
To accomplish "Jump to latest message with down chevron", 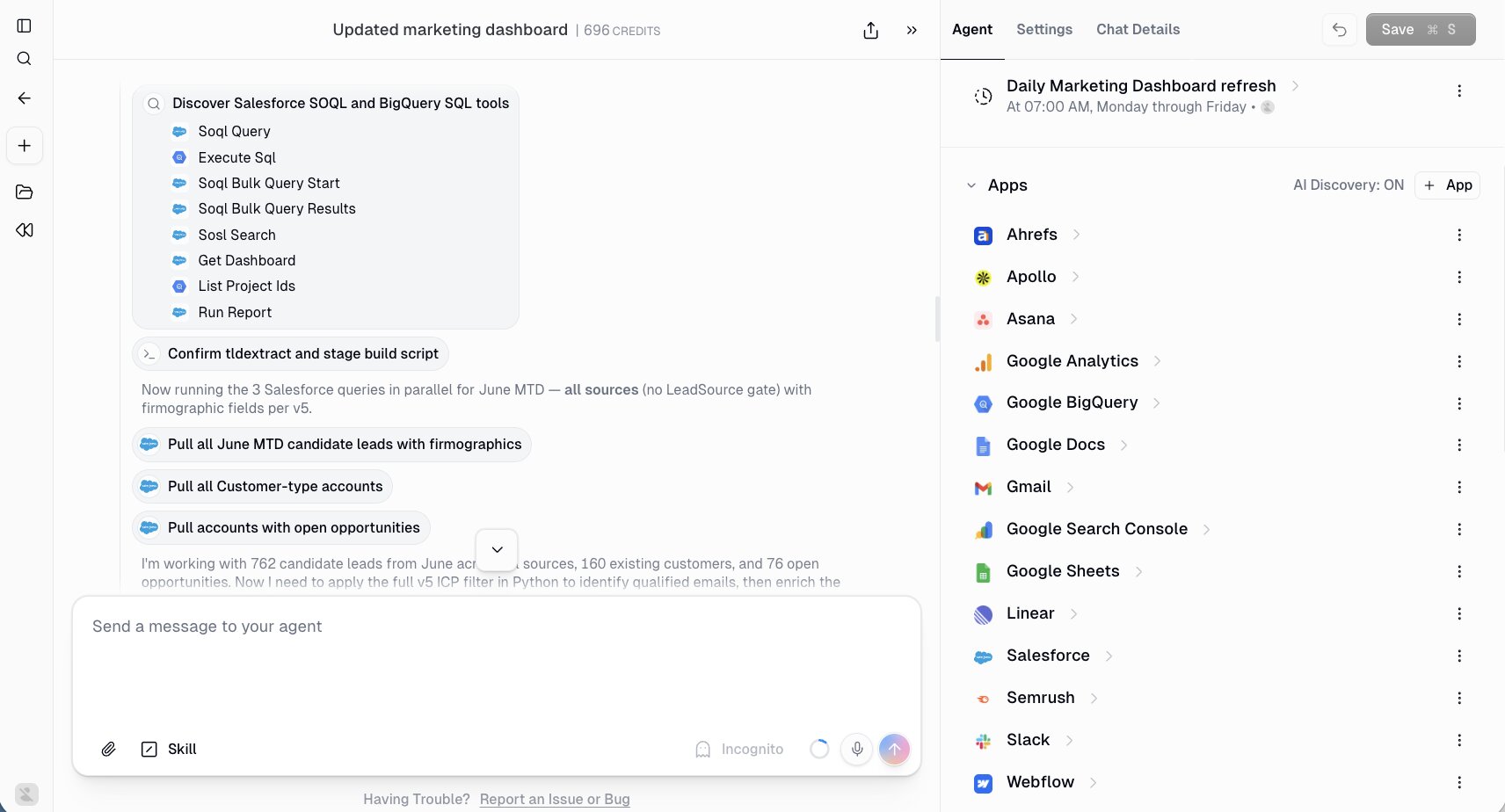I will [497, 550].
